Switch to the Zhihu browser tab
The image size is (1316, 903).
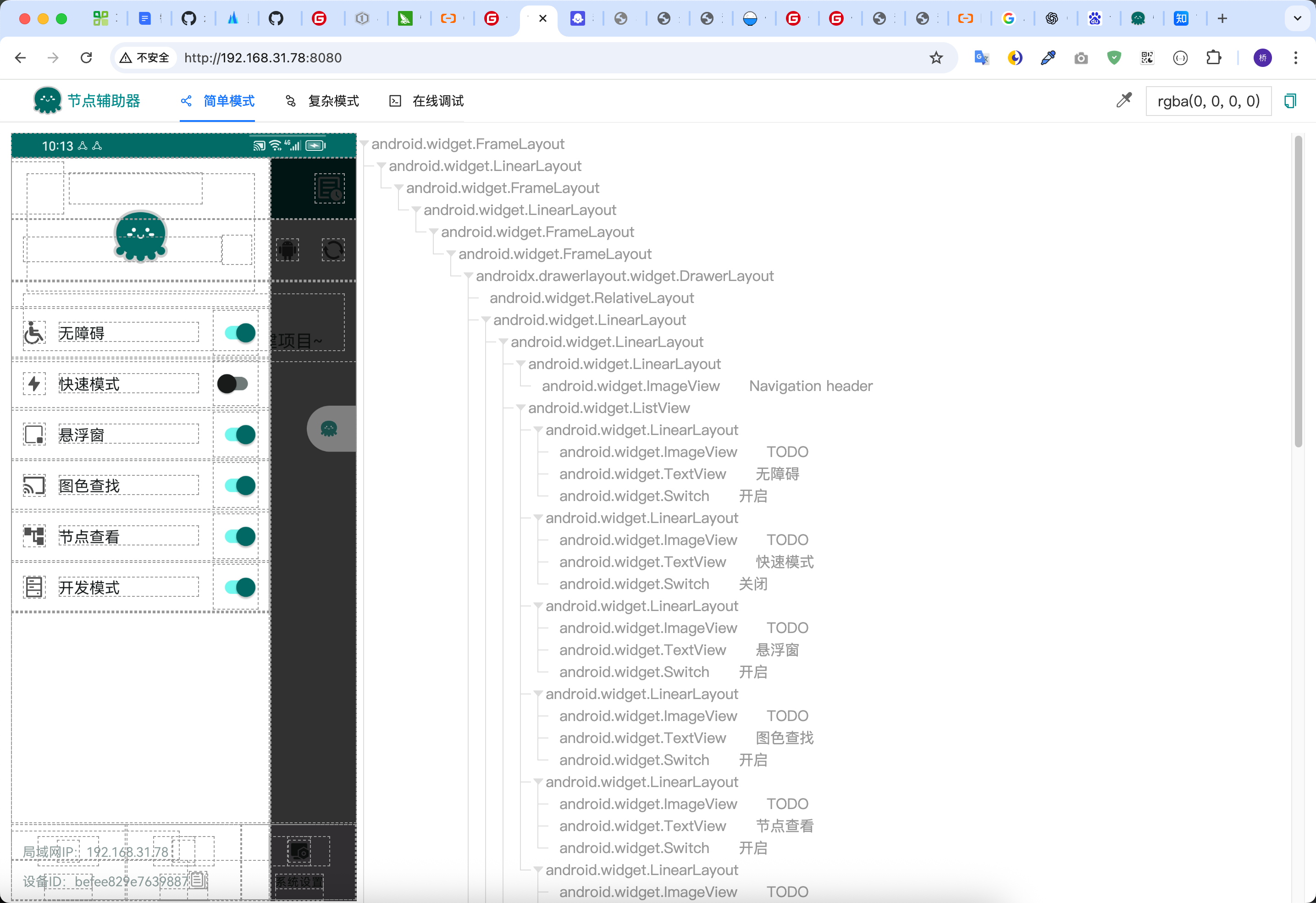1181,19
